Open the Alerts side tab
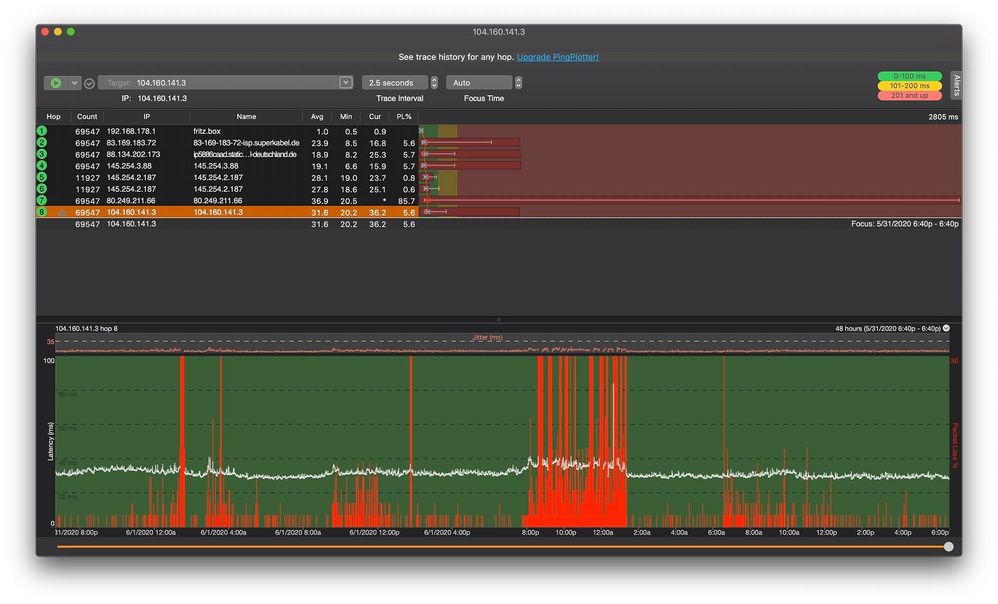Viewport: 998px width, 604px height. (x=955, y=84)
